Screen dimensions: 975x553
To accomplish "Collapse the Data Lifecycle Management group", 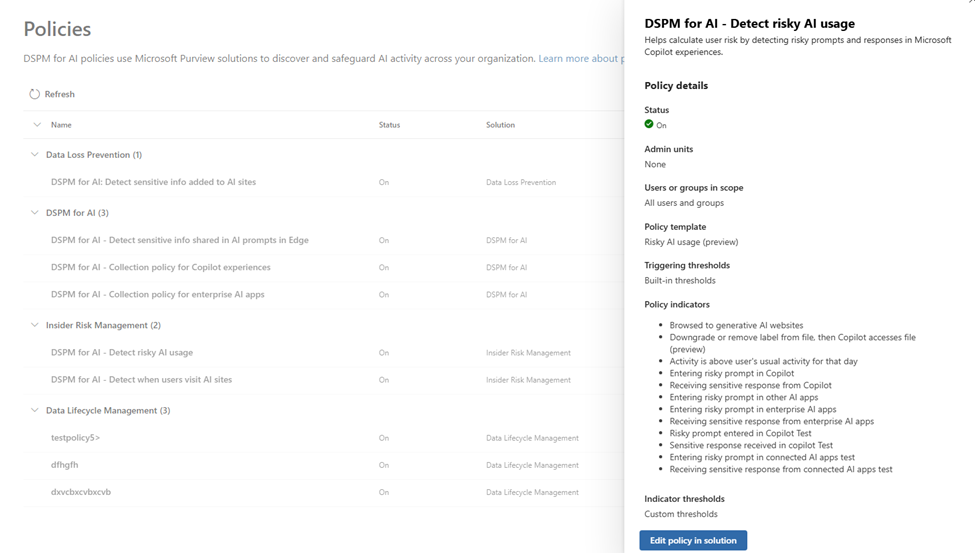I will pyautogui.click(x=37, y=410).
